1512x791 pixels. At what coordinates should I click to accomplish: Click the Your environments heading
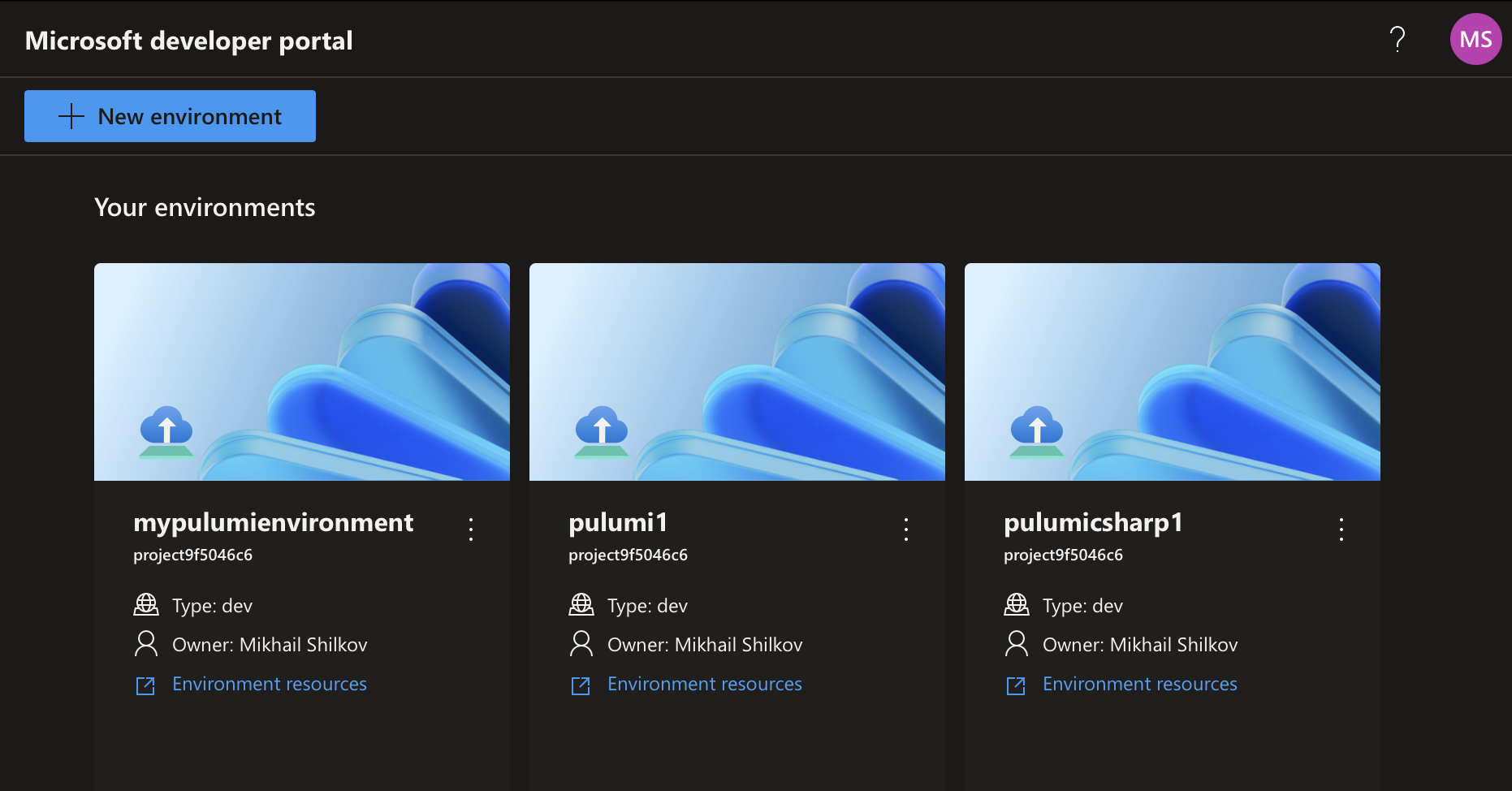coord(205,208)
